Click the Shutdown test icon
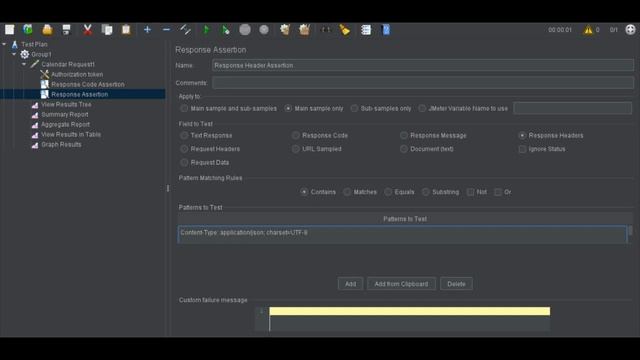Viewport: 640px width, 360px height. [264, 29]
